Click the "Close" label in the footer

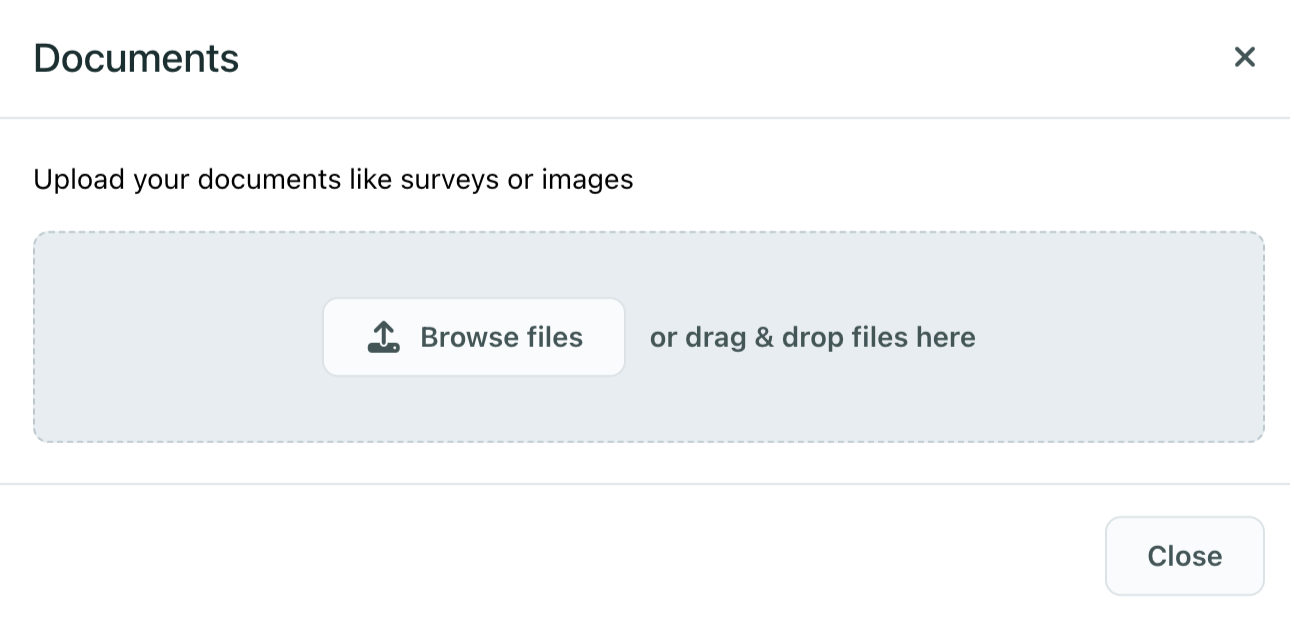(x=1184, y=556)
